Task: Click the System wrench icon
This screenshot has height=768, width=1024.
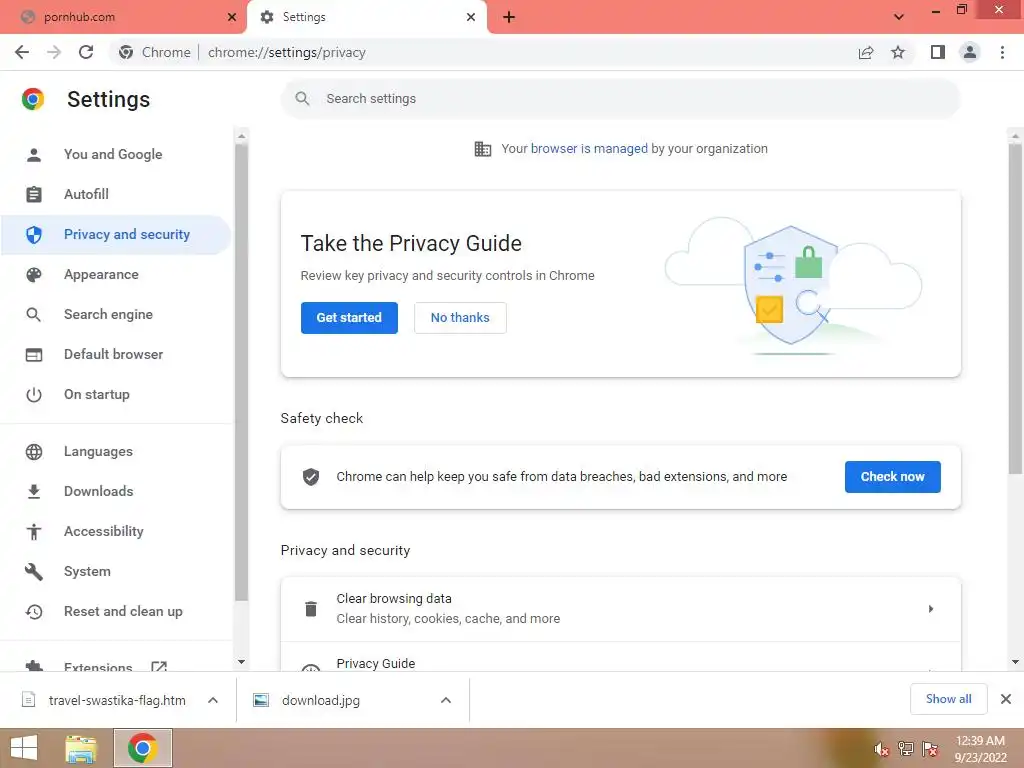Action: pyautogui.click(x=34, y=571)
